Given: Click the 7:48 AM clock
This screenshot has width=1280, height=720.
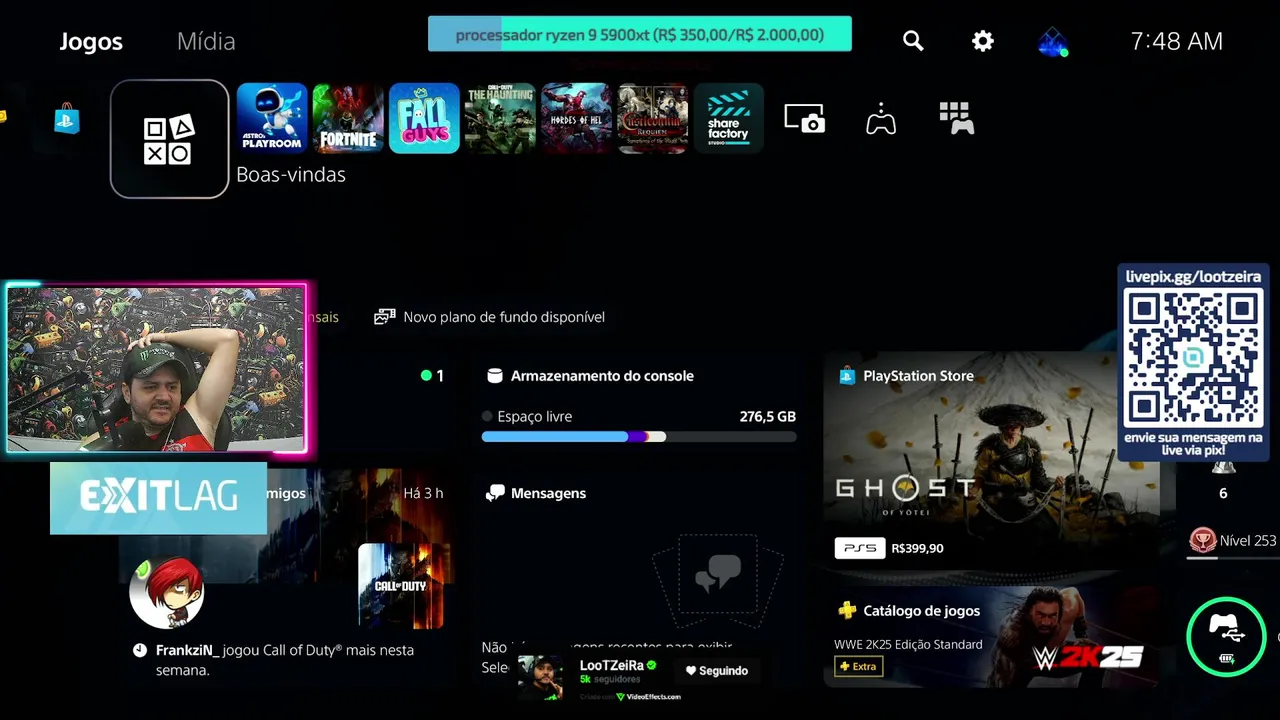Looking at the screenshot, I should tap(1176, 41).
